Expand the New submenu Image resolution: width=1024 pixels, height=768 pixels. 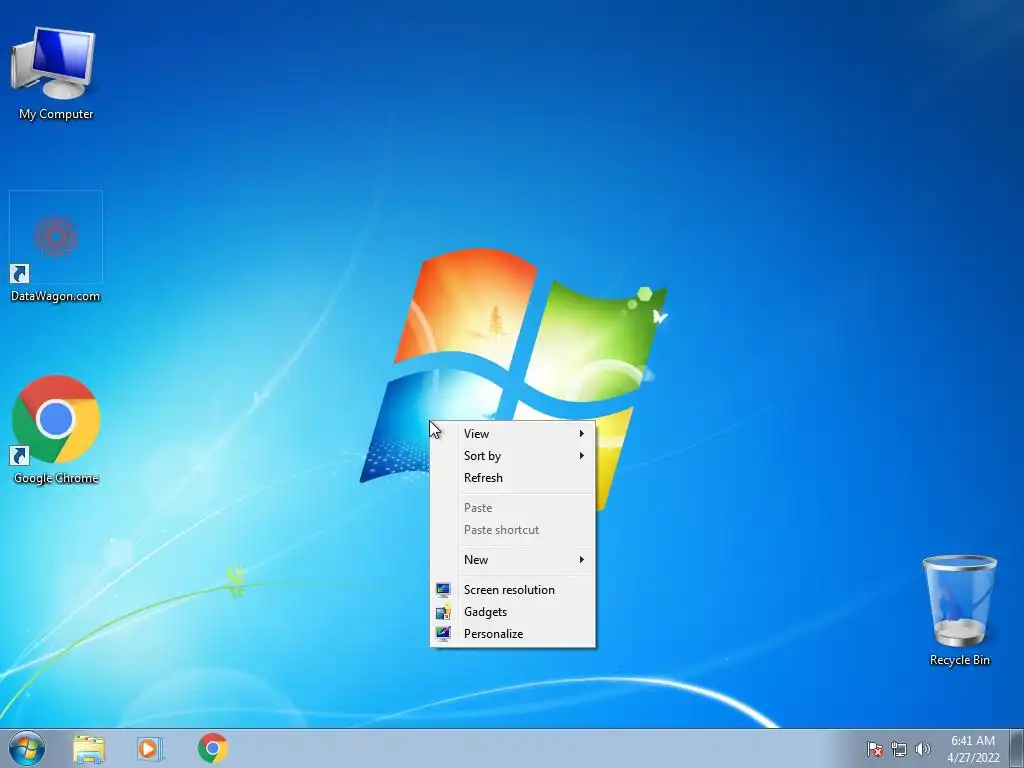pyautogui.click(x=513, y=560)
